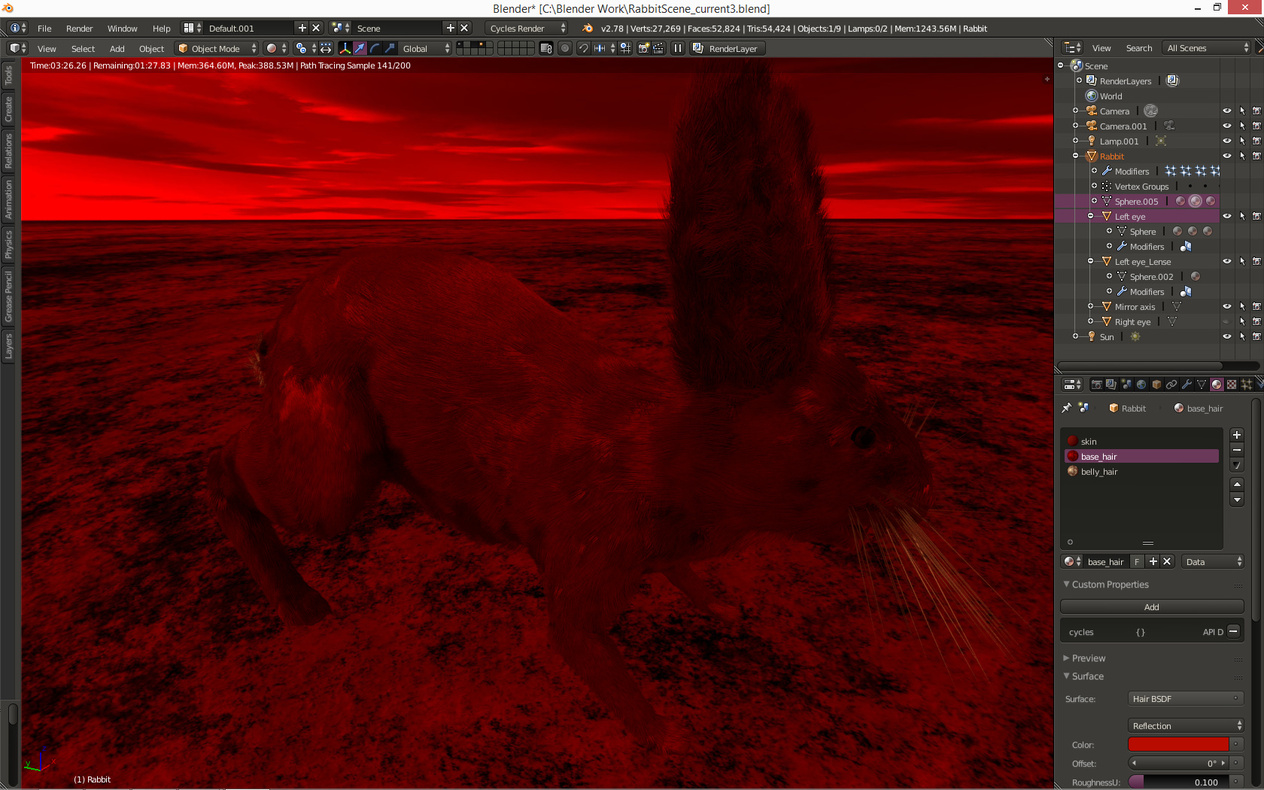This screenshot has width=1264, height=790.
Task: Remove material slot with the minus button
Action: coord(1237,450)
